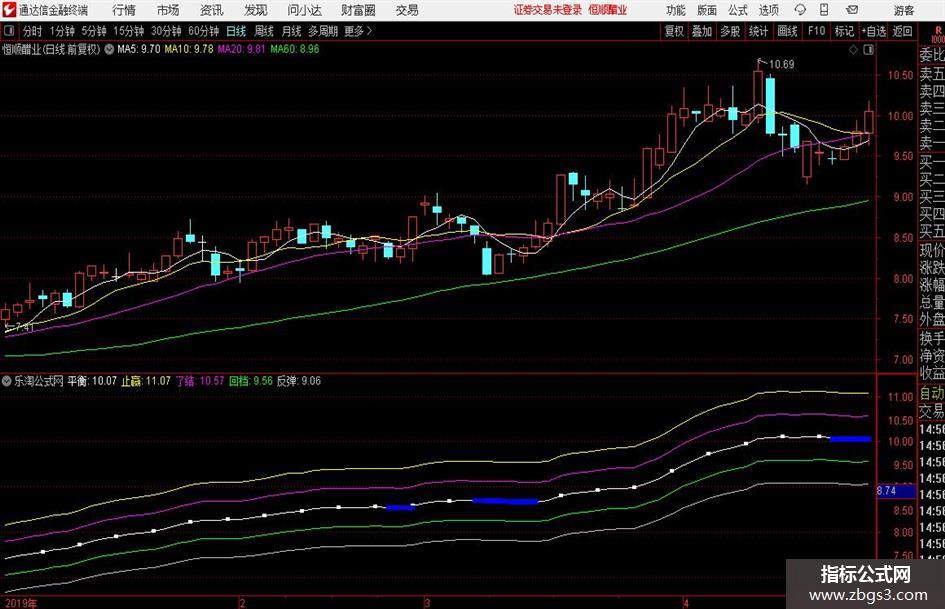Click the 回档: 9.56 indicator value
The image size is (945, 609).
click(x=251, y=381)
